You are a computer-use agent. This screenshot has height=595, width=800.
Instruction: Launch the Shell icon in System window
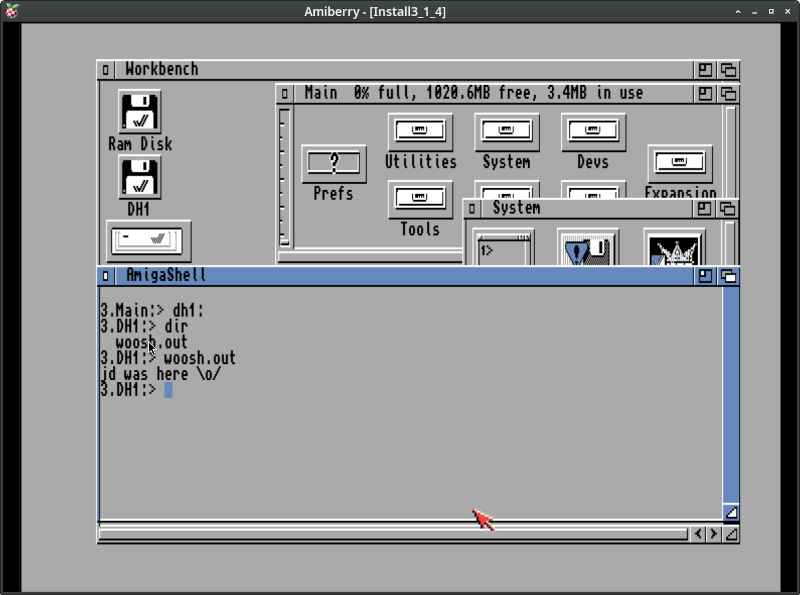click(x=504, y=248)
